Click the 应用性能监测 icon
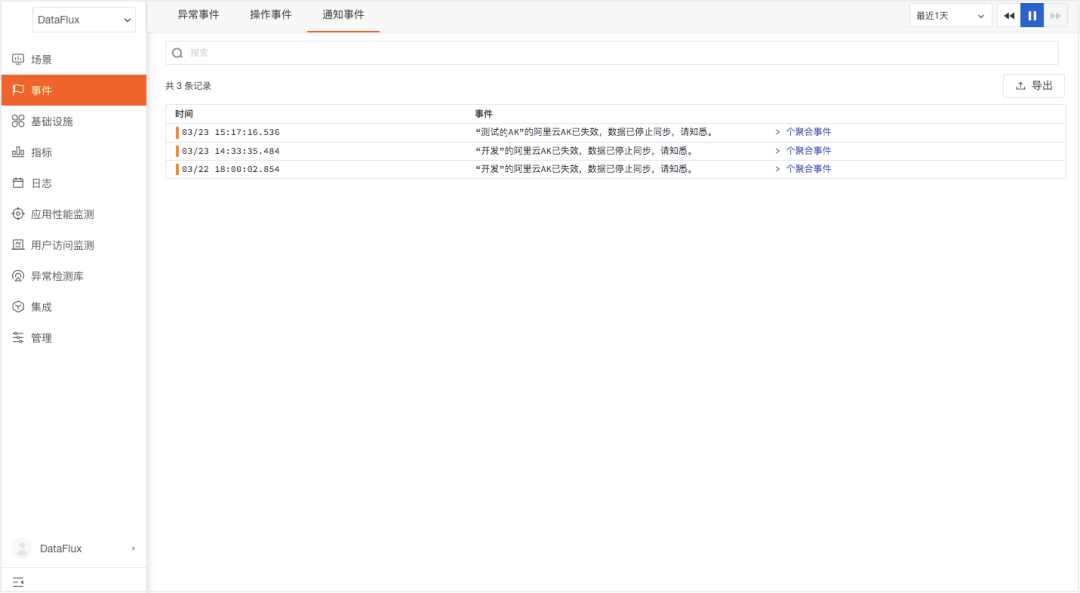 point(18,214)
